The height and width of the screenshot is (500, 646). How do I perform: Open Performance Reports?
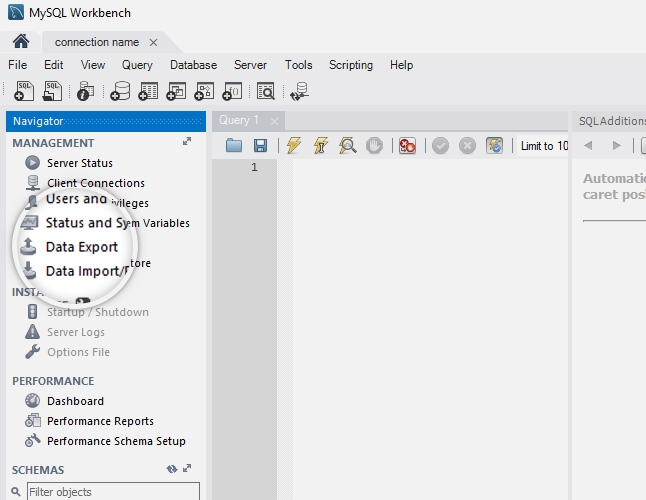[100, 421]
